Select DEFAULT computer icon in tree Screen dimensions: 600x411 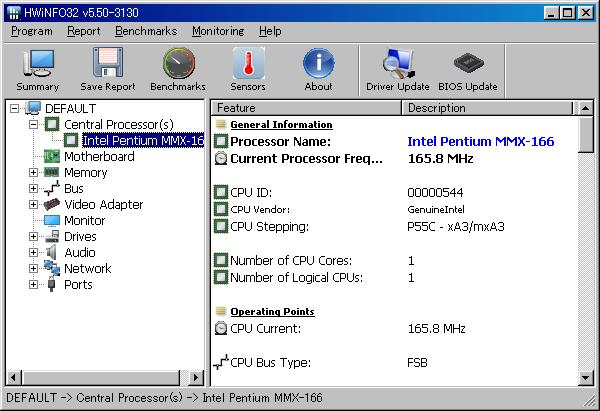33,108
